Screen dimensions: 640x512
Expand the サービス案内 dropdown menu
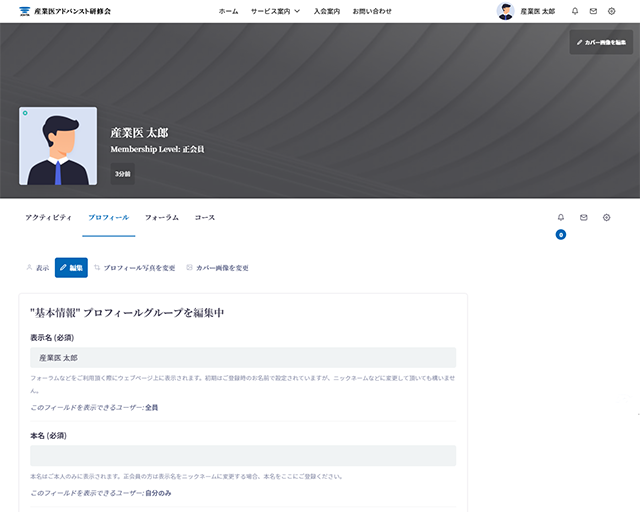(275, 11)
